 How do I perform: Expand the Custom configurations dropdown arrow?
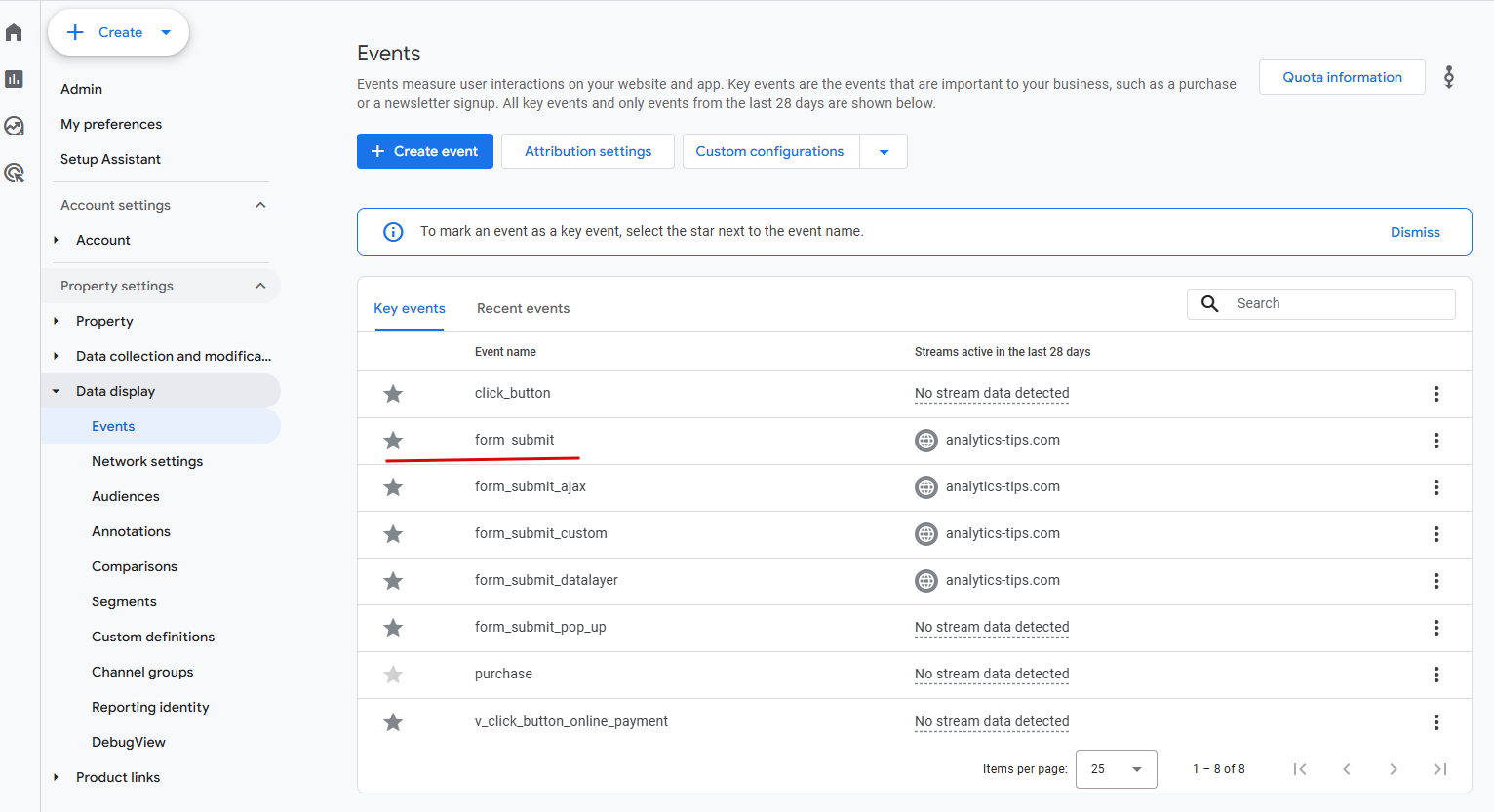point(884,152)
